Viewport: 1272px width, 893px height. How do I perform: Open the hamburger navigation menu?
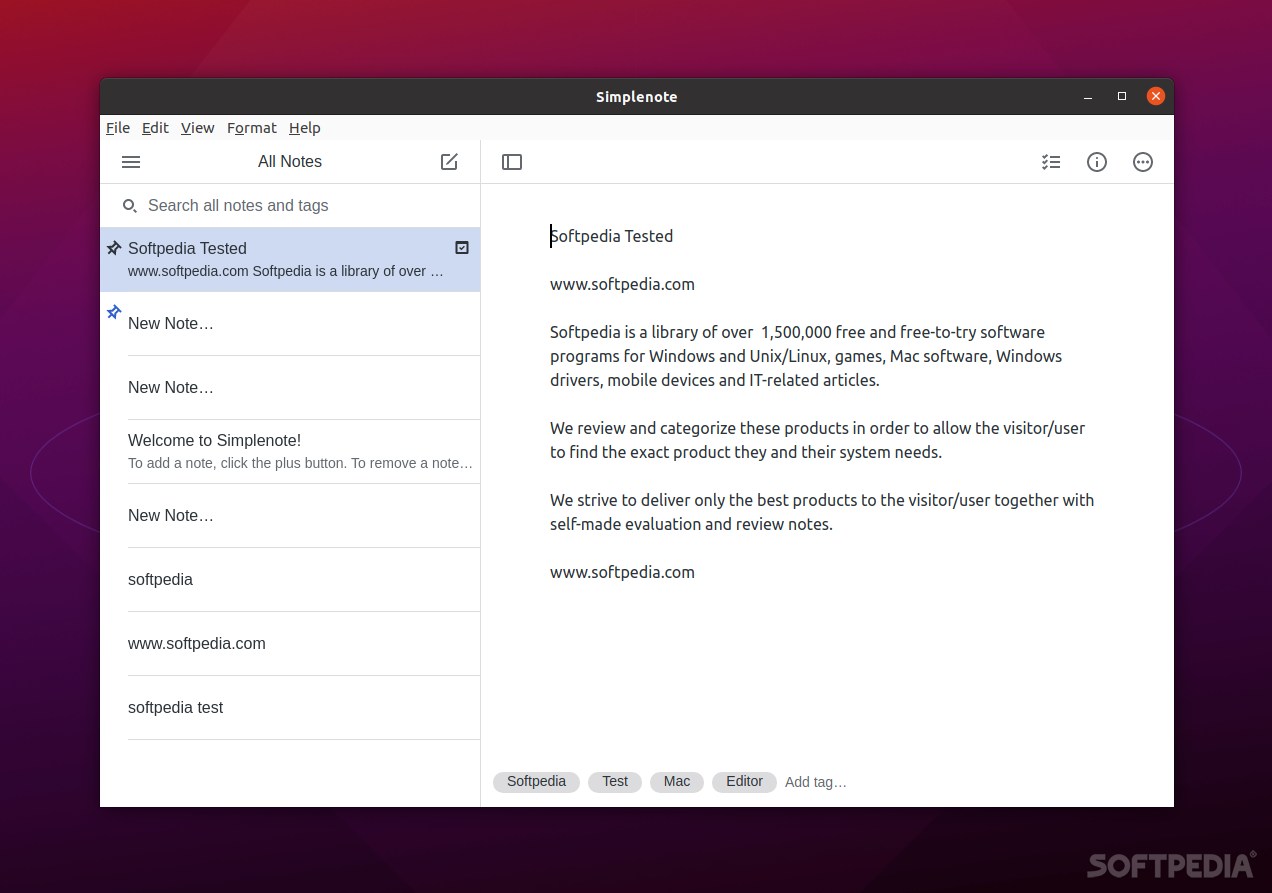coord(131,162)
